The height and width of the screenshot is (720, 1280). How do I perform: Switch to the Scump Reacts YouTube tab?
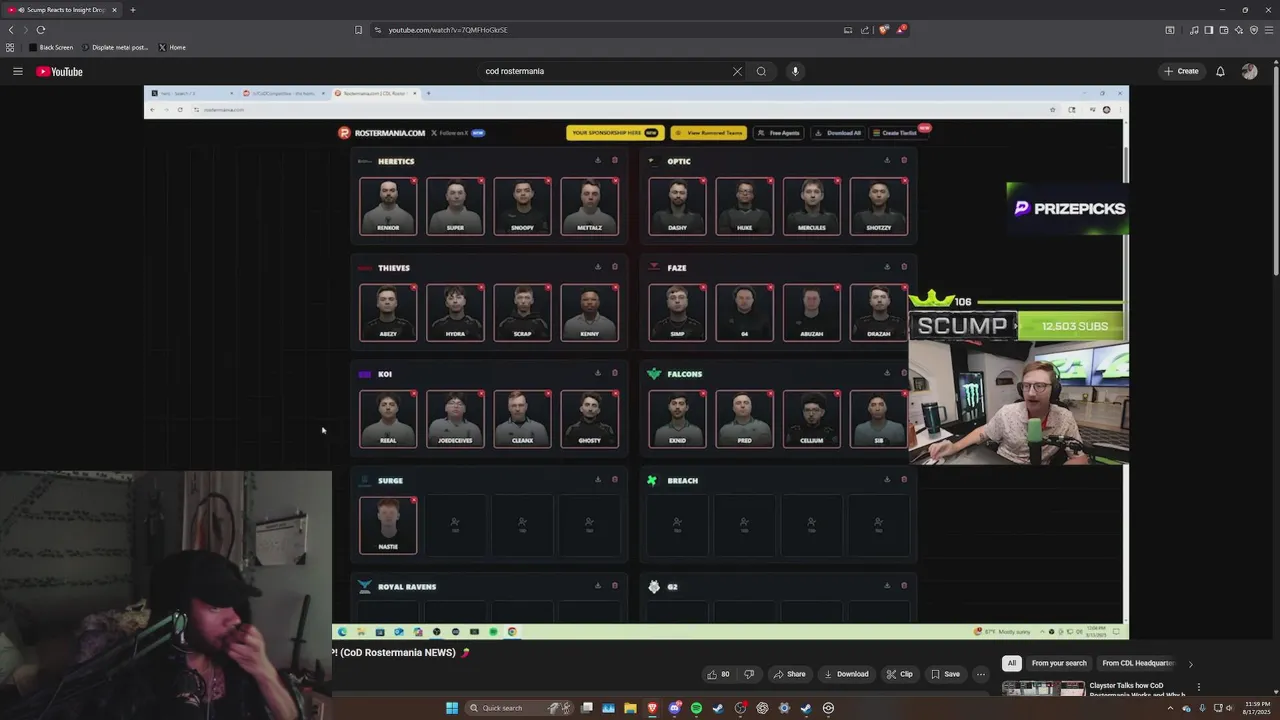pos(62,10)
